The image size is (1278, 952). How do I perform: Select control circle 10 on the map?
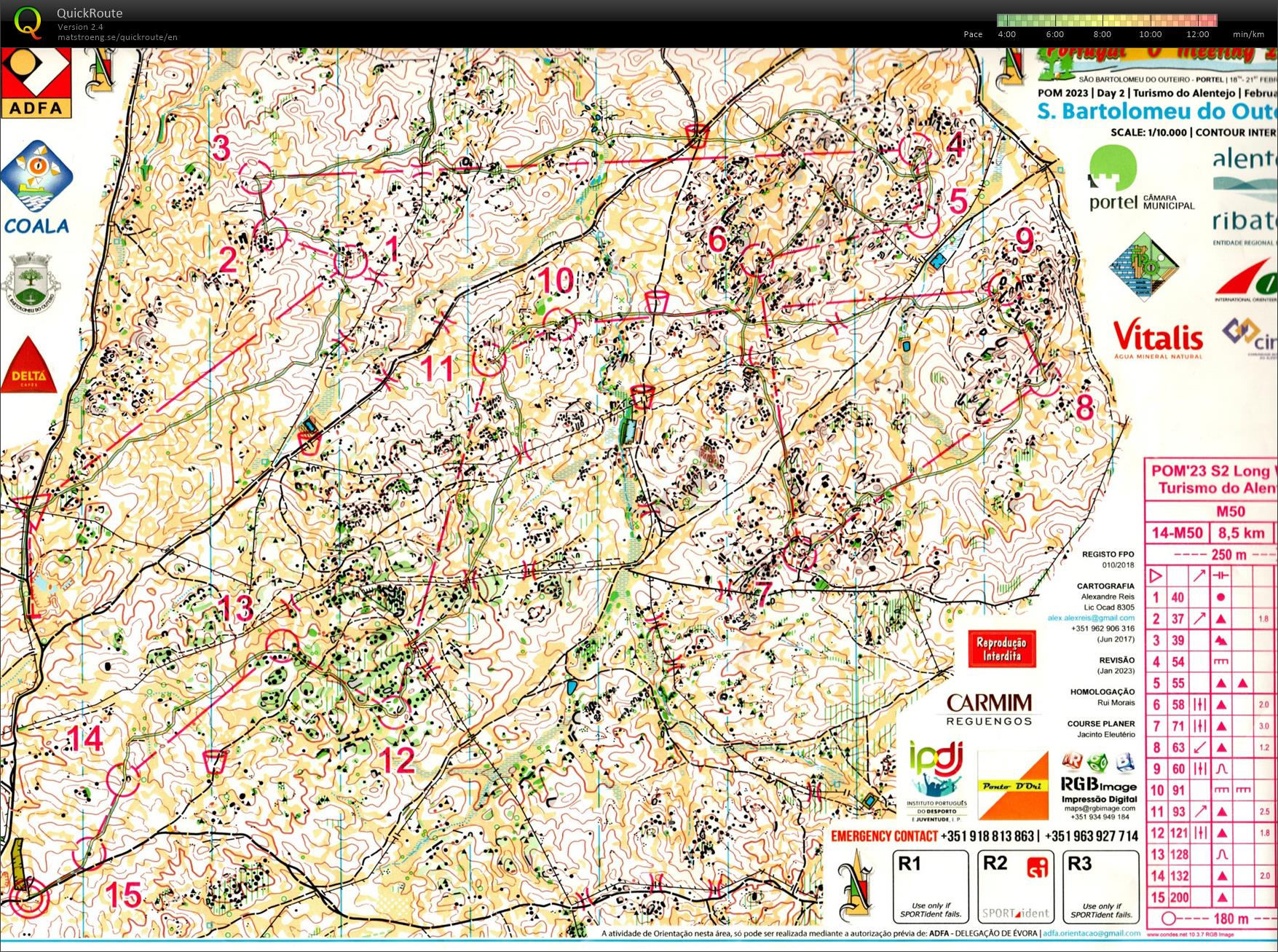560,324
